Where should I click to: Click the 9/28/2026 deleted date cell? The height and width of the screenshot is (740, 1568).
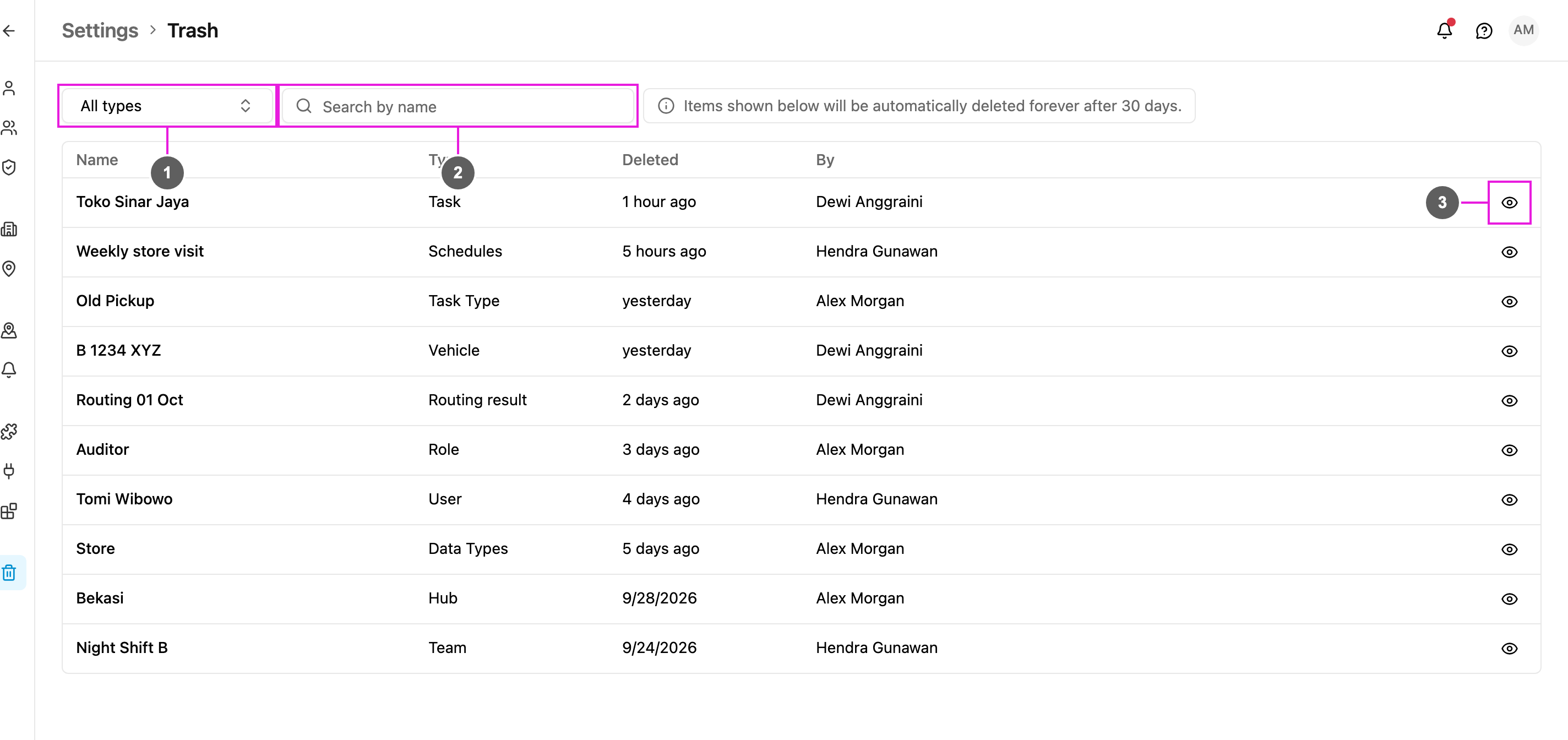[659, 598]
